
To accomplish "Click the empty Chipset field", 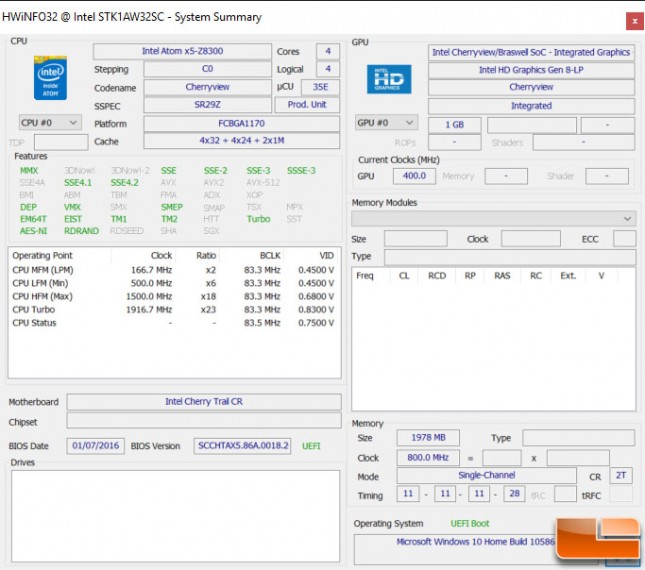I will (204, 421).
